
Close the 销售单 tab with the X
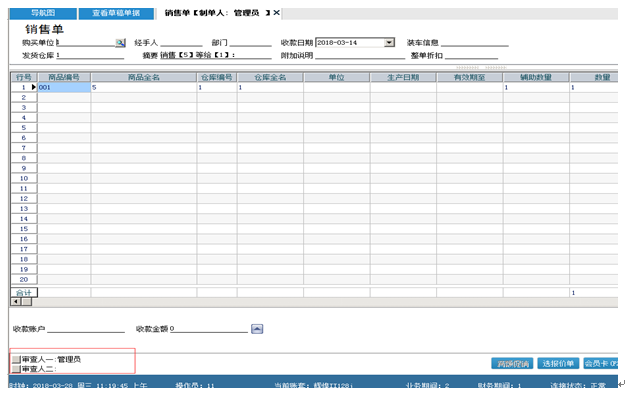click(x=277, y=12)
